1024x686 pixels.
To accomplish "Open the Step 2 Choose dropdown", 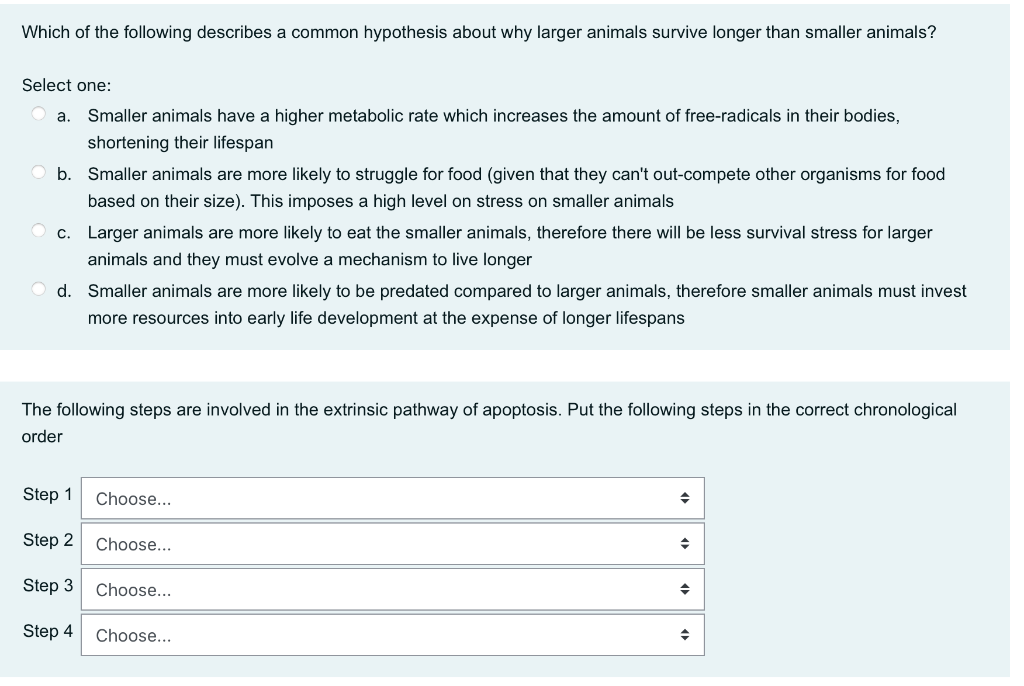I will [x=390, y=543].
